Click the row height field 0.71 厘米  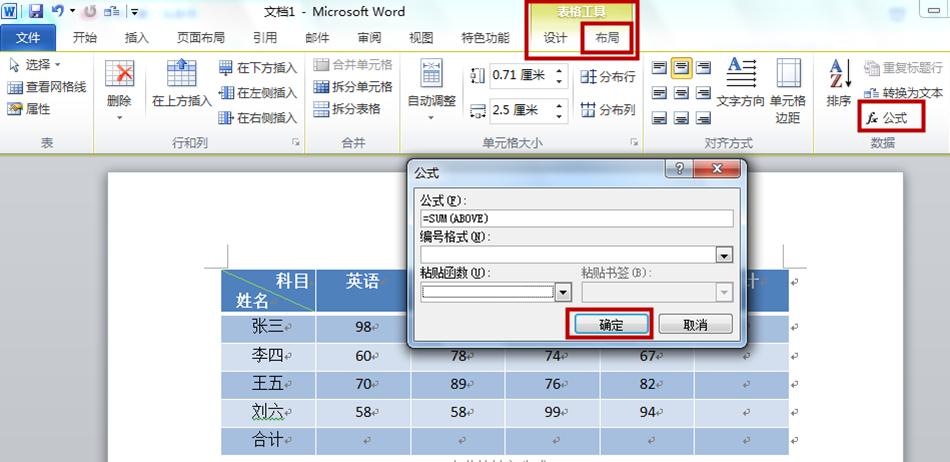pyautogui.click(x=520, y=75)
